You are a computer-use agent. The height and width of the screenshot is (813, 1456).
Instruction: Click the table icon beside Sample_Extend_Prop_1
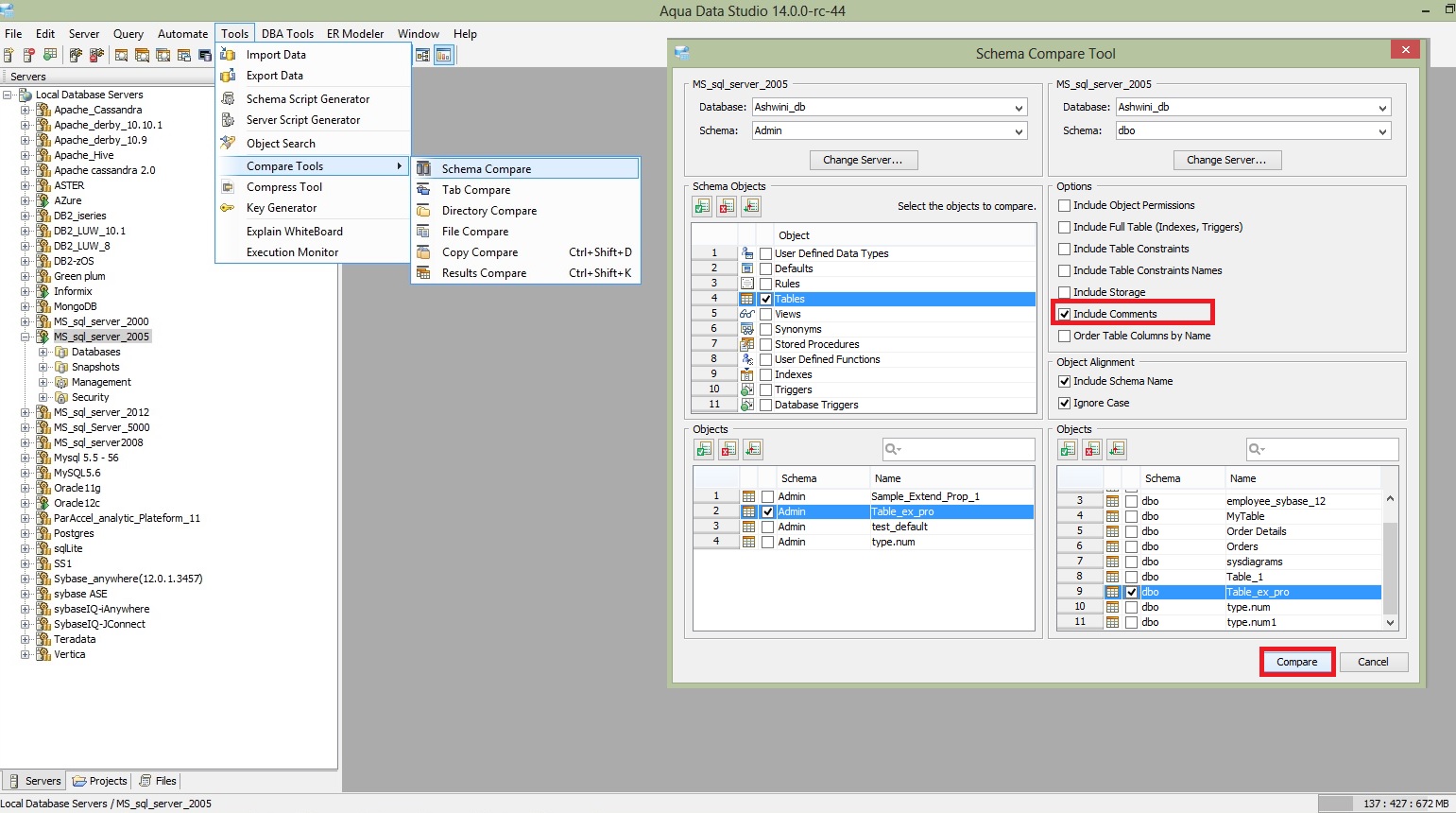748,496
